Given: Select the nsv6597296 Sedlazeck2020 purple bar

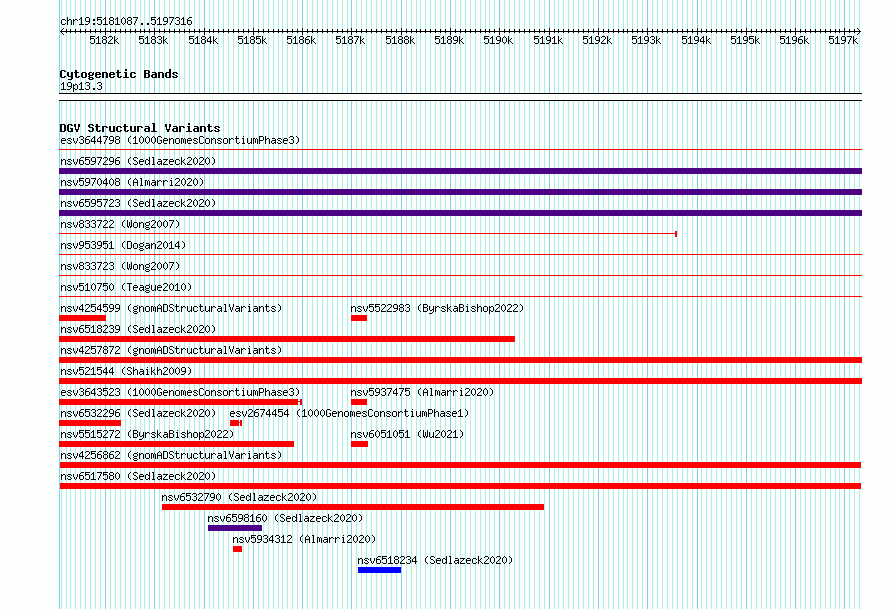Looking at the screenshot, I should [x=460, y=171].
